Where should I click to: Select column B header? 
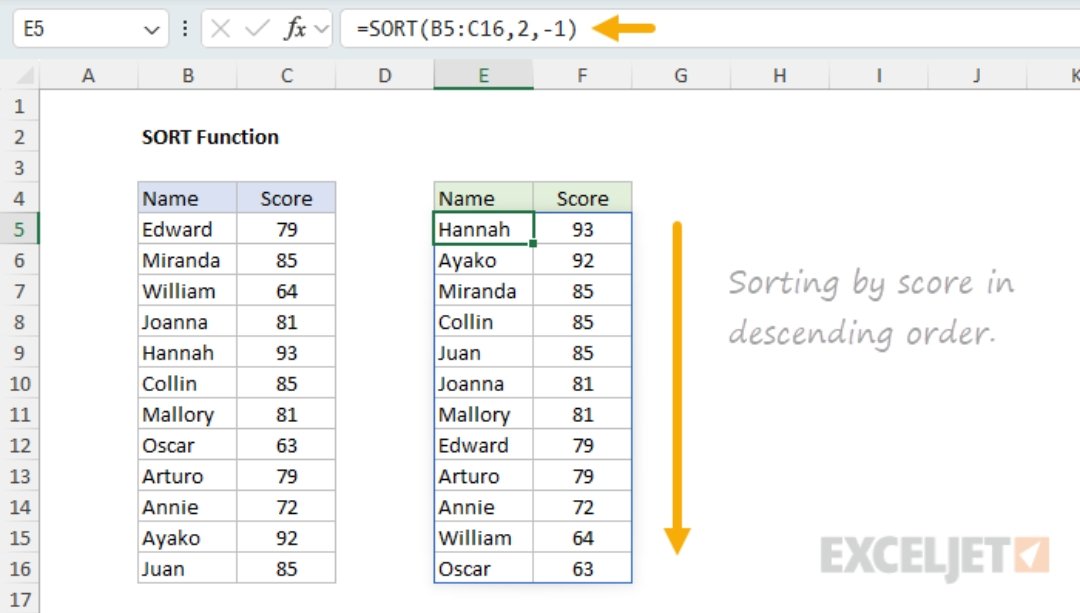187,75
